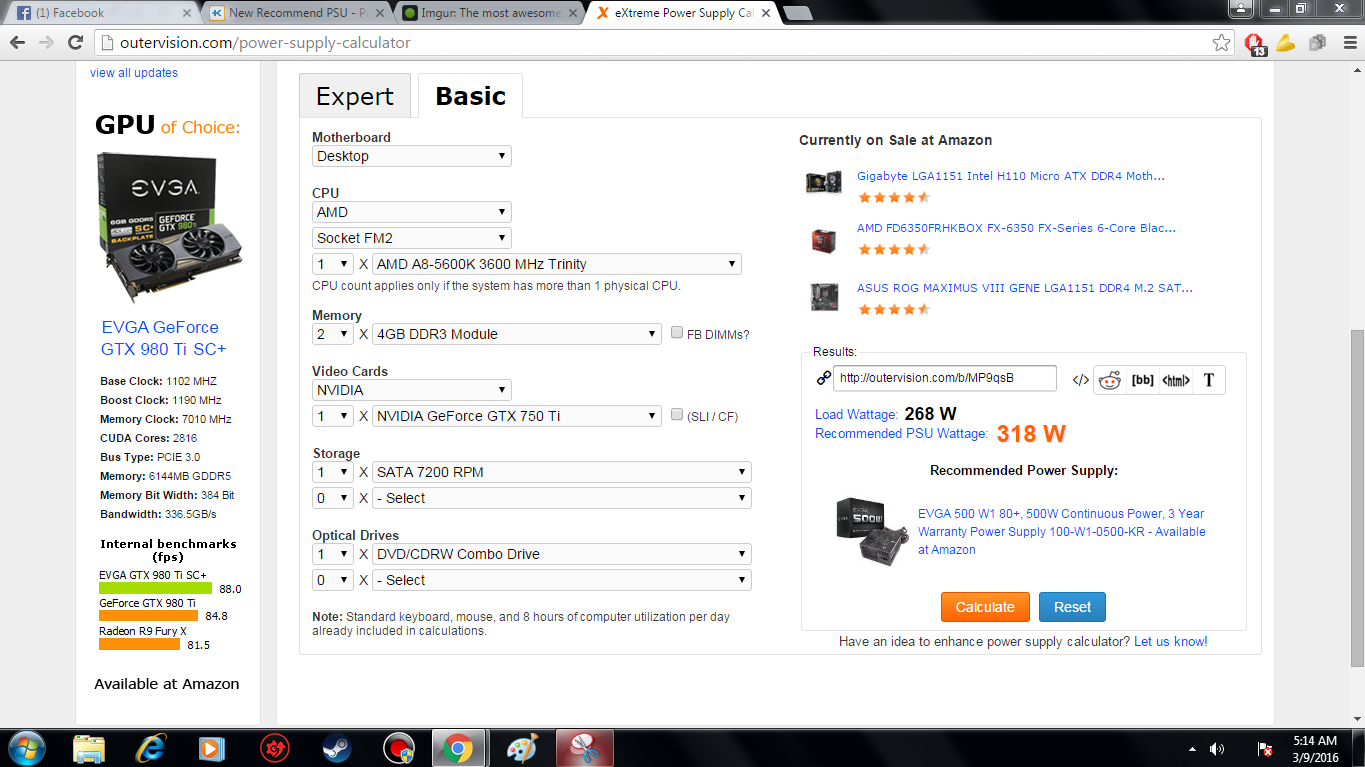
Task: Switch to the Expert tab
Action: pyautogui.click(x=355, y=97)
